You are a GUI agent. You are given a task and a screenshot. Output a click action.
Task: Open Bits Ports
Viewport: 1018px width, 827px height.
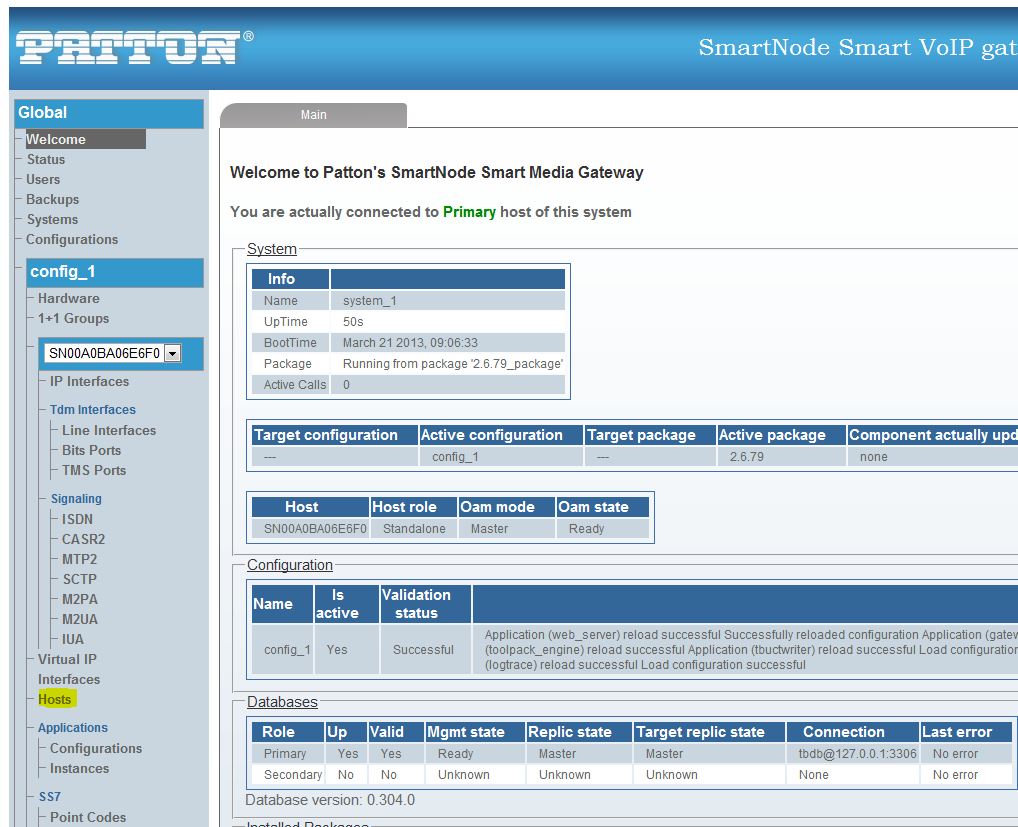92,451
